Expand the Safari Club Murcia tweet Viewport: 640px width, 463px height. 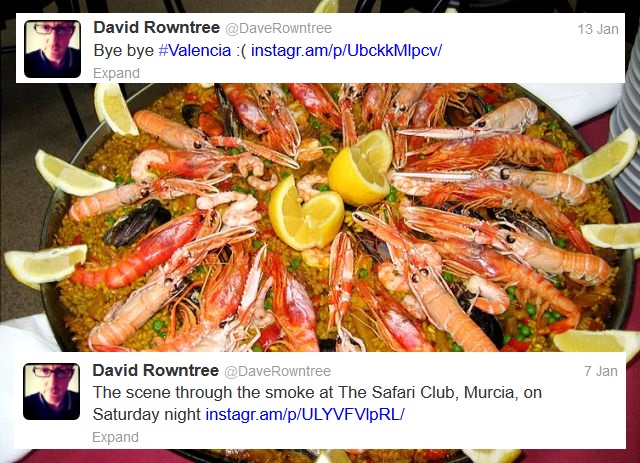click(x=116, y=437)
